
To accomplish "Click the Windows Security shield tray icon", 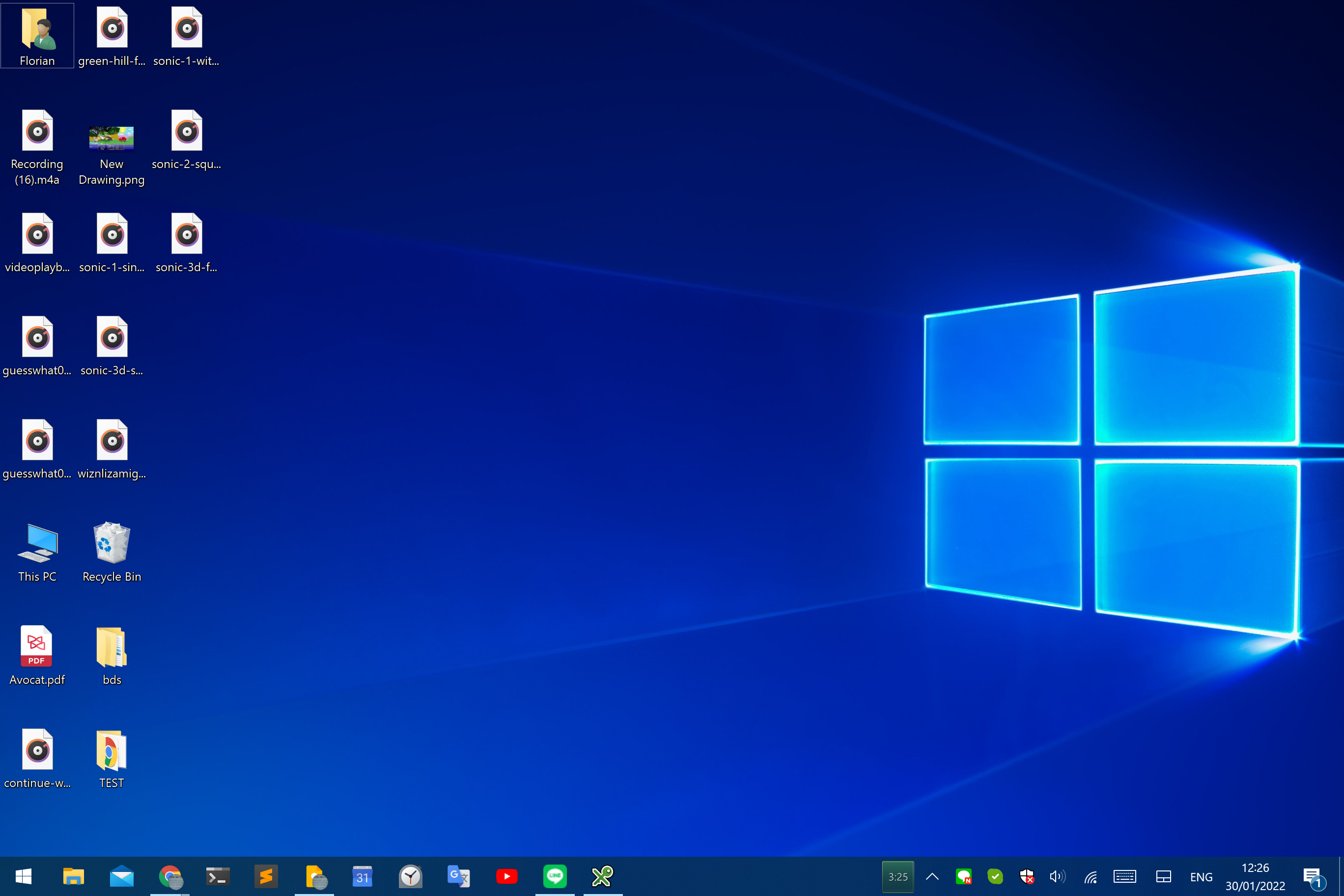I will point(1026,876).
